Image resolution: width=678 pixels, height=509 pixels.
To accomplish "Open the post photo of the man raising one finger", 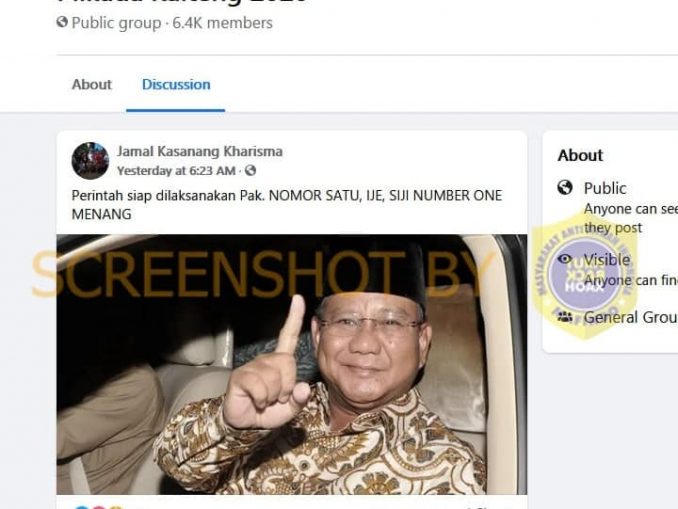I will 292,364.
